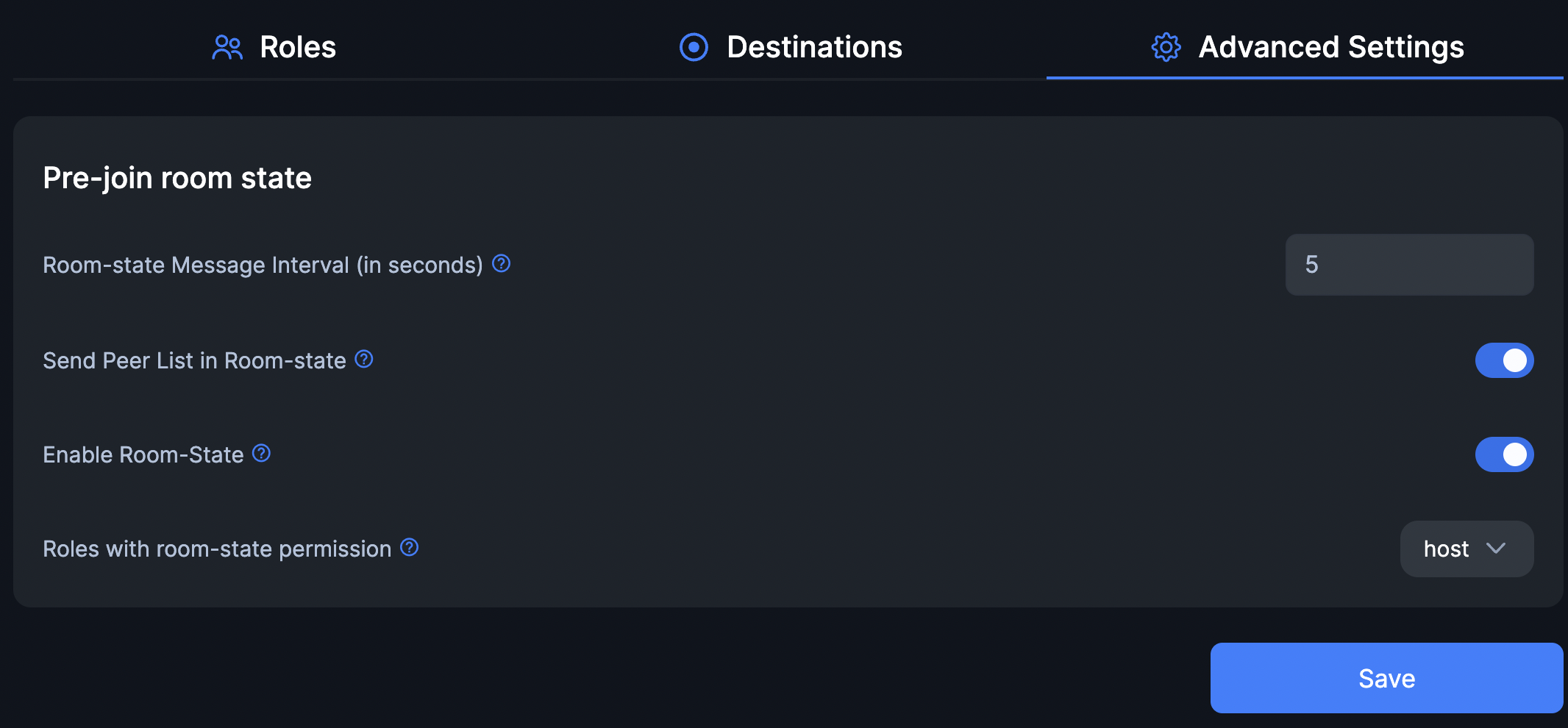
Task: Click the Roles people icon
Action: tap(227, 47)
